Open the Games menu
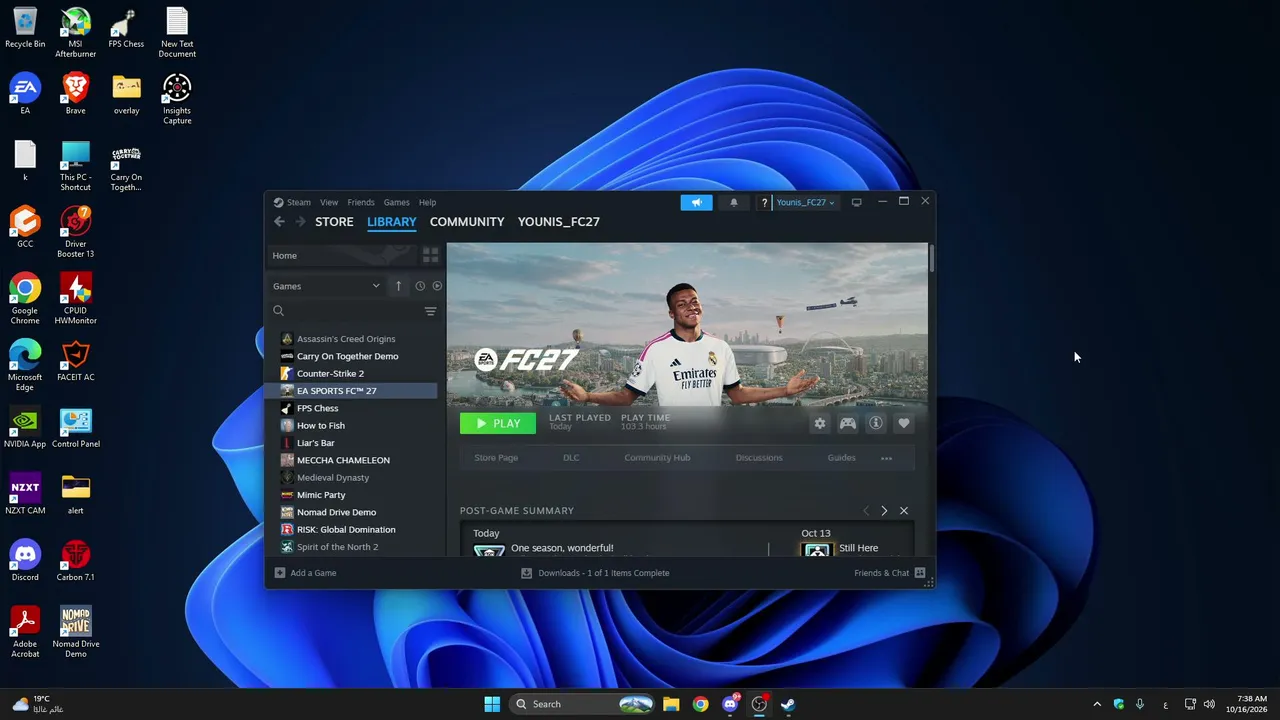 tap(397, 202)
